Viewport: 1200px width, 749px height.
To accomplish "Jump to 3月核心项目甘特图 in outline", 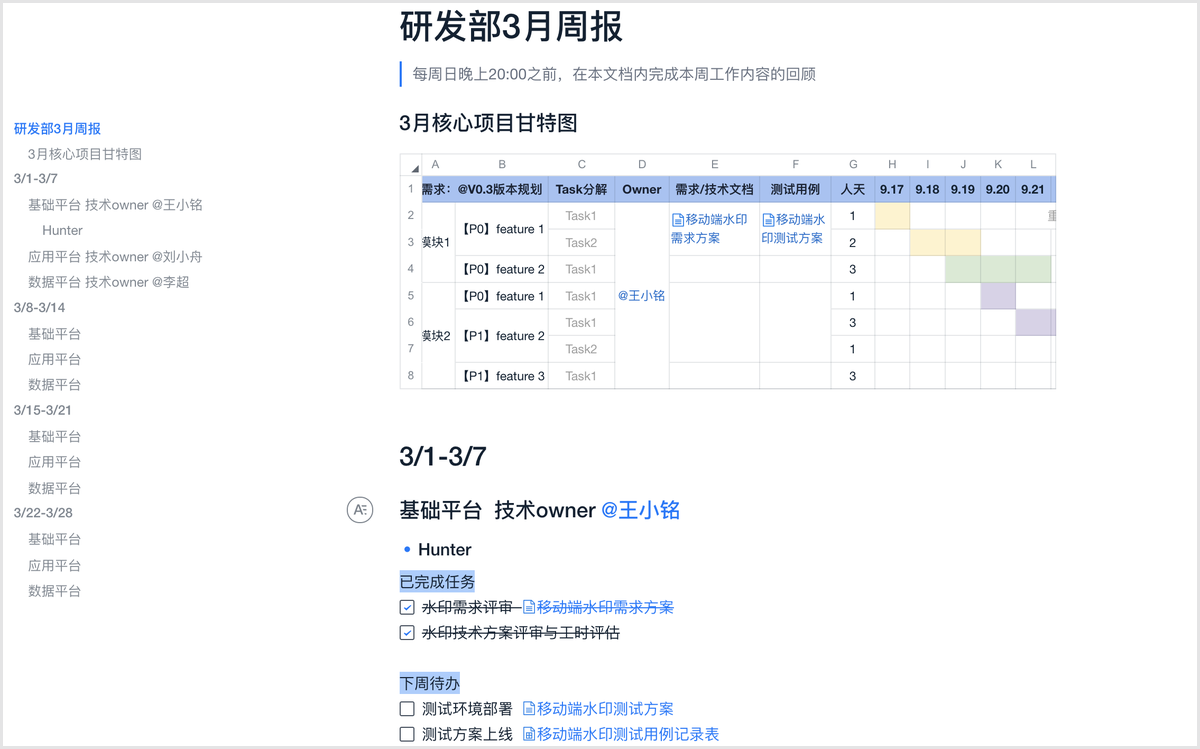I will click(x=85, y=154).
